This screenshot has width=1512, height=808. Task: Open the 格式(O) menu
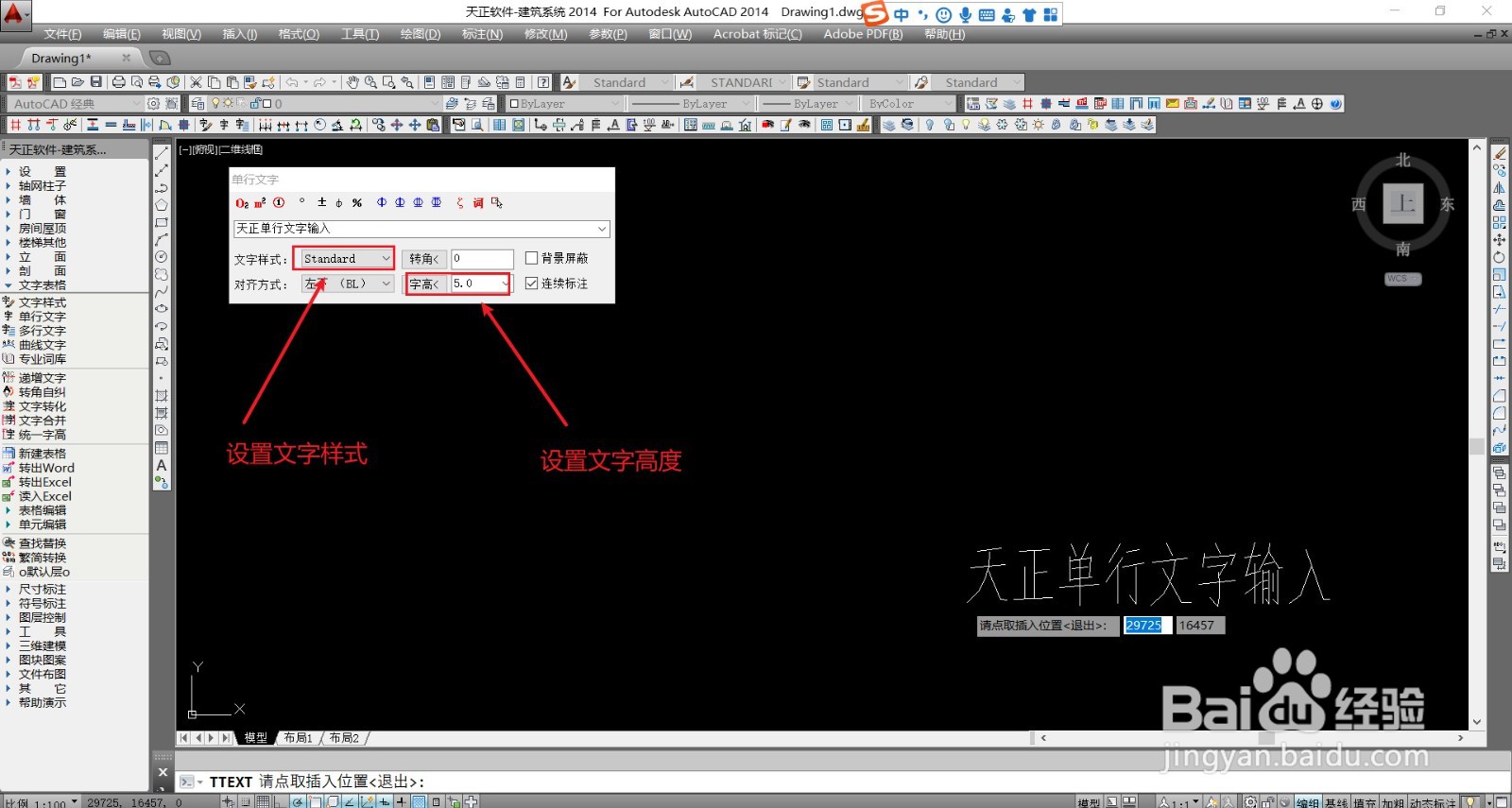tap(299, 34)
